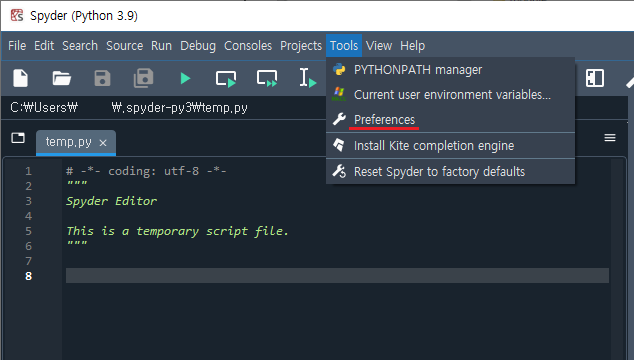
Task: Open the Debug menu
Action: [x=198, y=46]
